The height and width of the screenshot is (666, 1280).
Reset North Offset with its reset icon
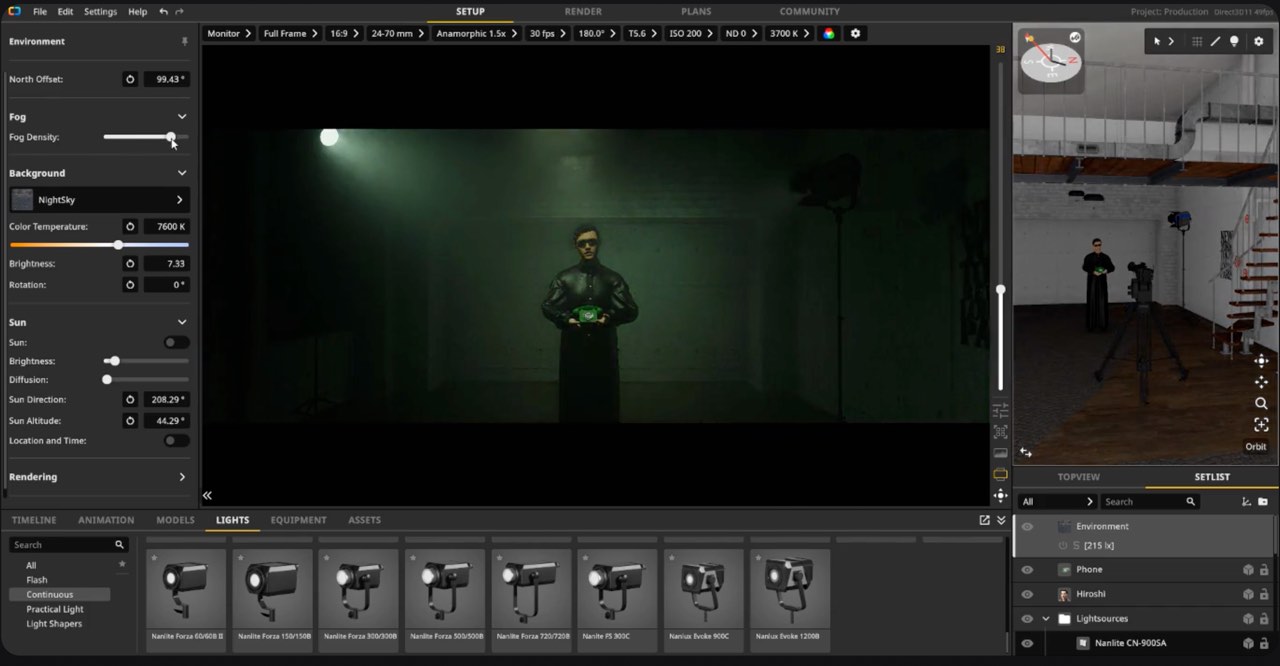coord(130,79)
